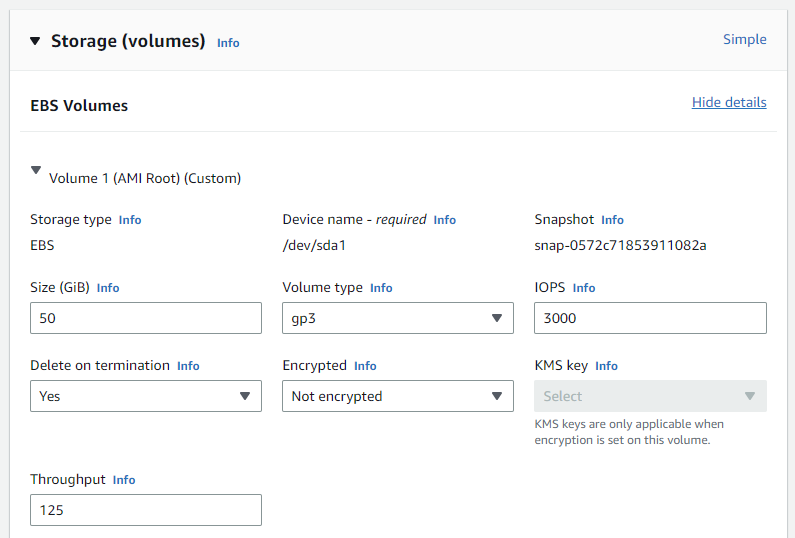
Task: Open Info for Volume type
Action: (x=381, y=288)
